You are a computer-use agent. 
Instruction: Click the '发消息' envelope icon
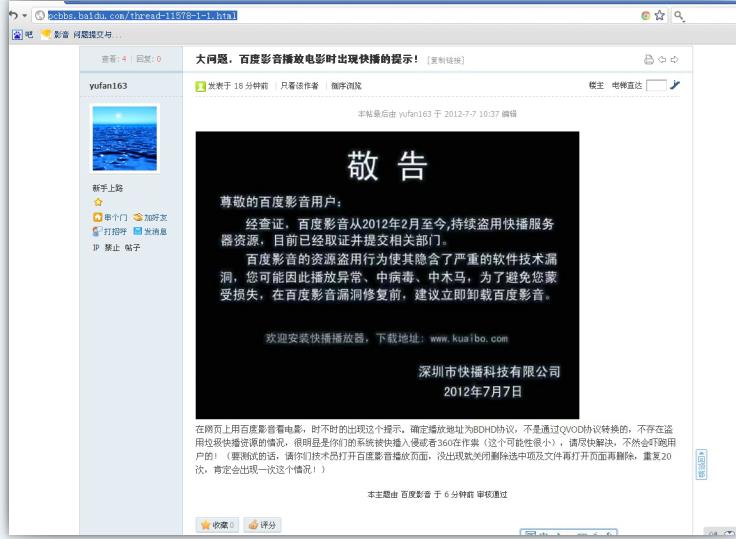pos(138,231)
